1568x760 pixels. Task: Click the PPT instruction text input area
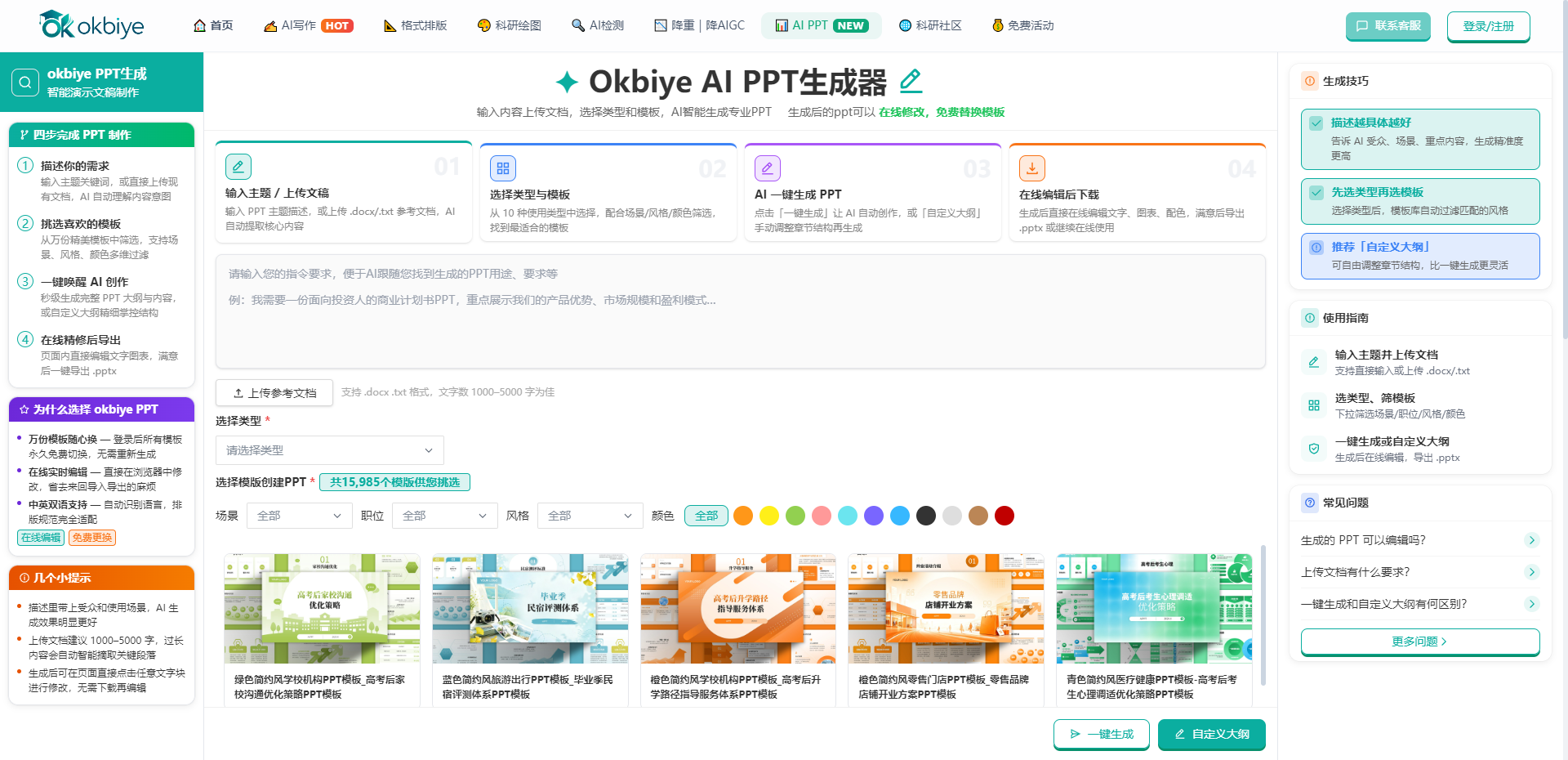coord(741,311)
